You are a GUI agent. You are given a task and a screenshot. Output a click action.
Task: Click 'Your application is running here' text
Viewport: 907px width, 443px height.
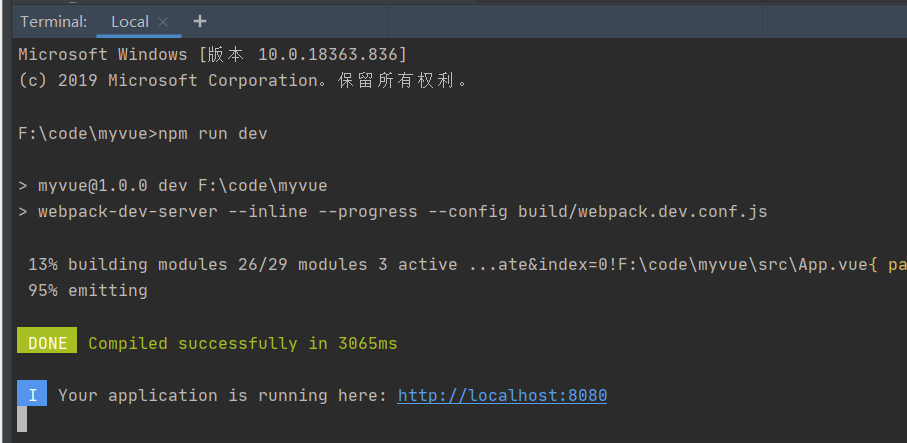(x=222, y=395)
